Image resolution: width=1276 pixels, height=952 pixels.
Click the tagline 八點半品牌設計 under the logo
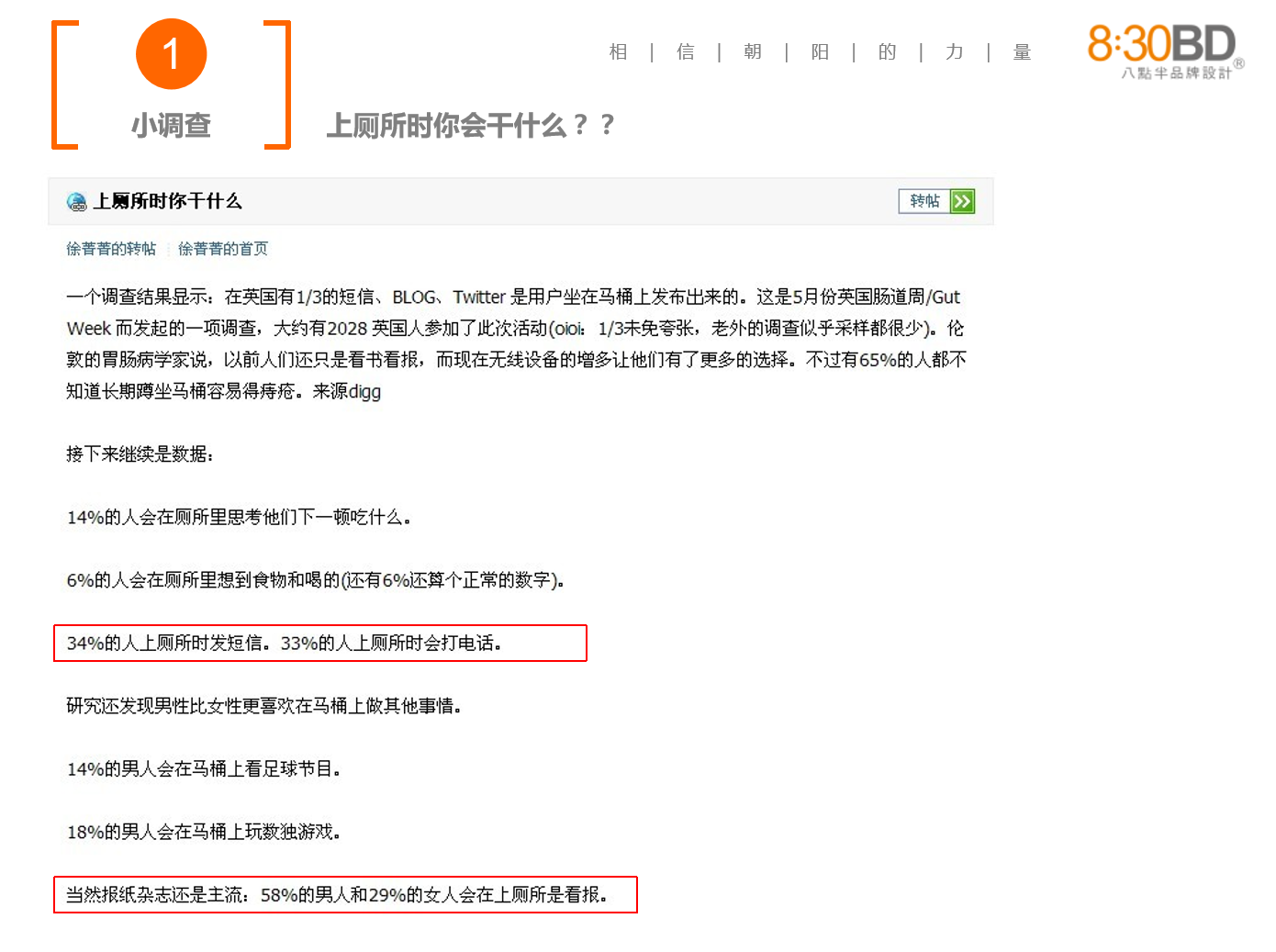pos(1176,73)
